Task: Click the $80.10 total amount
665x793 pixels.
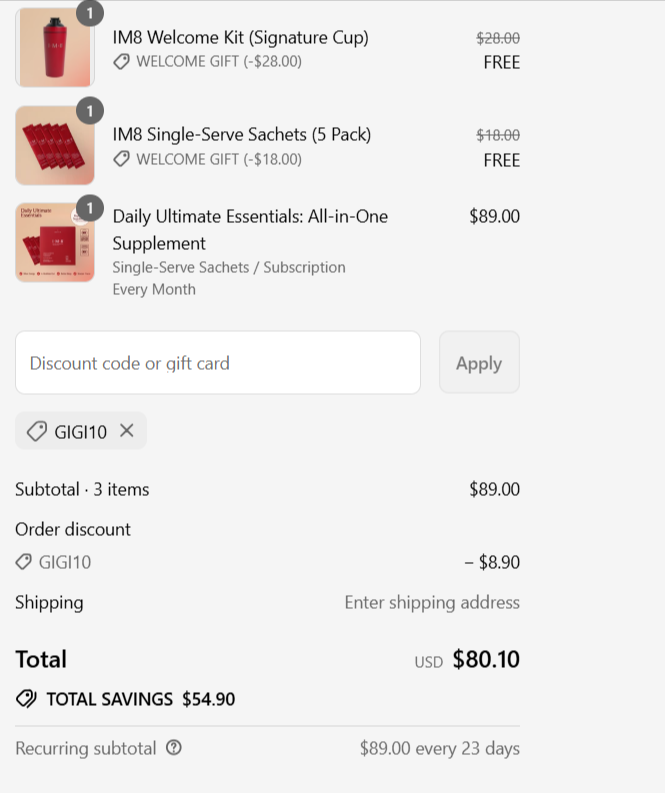Action: pyautogui.click(x=486, y=659)
